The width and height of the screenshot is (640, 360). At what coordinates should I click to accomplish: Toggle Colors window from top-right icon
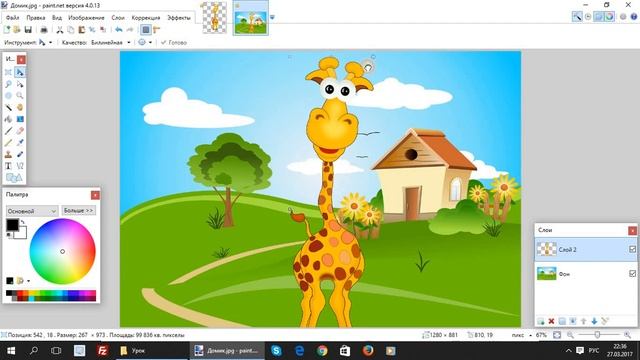click(609, 17)
